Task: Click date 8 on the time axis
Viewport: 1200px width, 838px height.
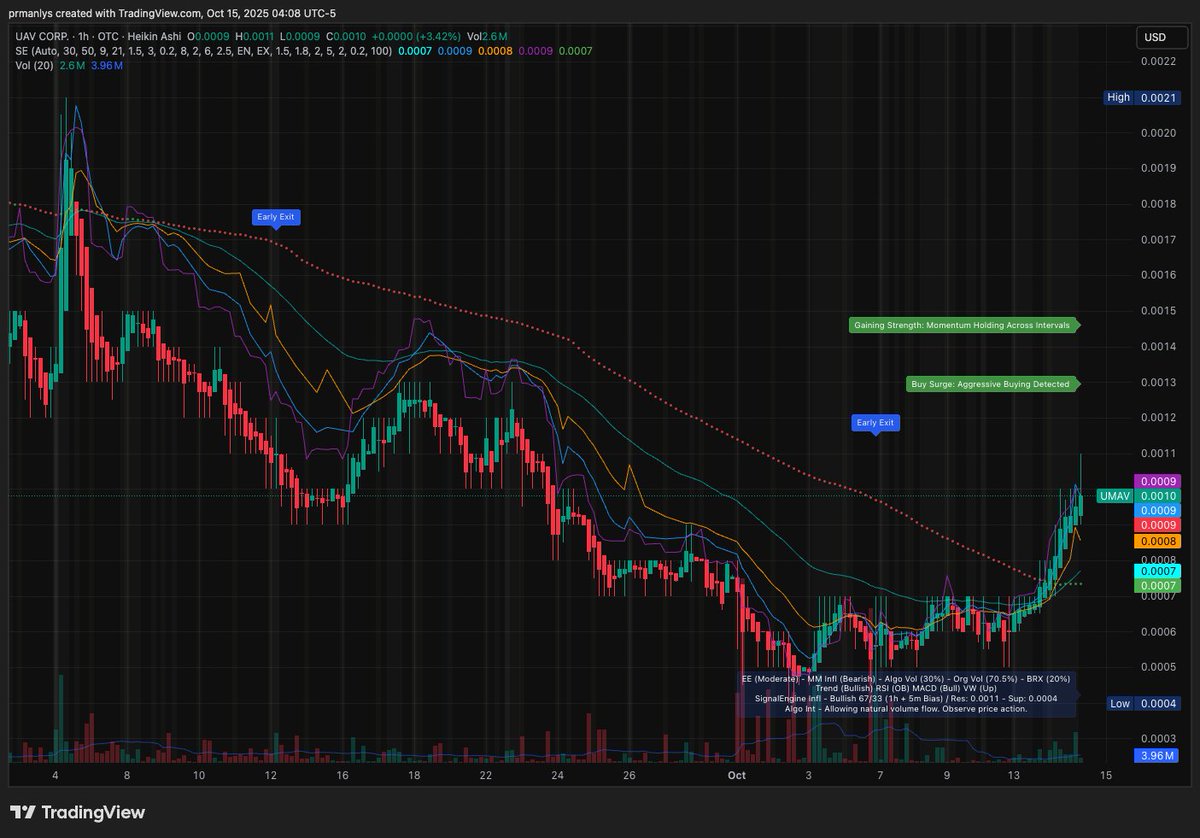Action: [x=127, y=775]
